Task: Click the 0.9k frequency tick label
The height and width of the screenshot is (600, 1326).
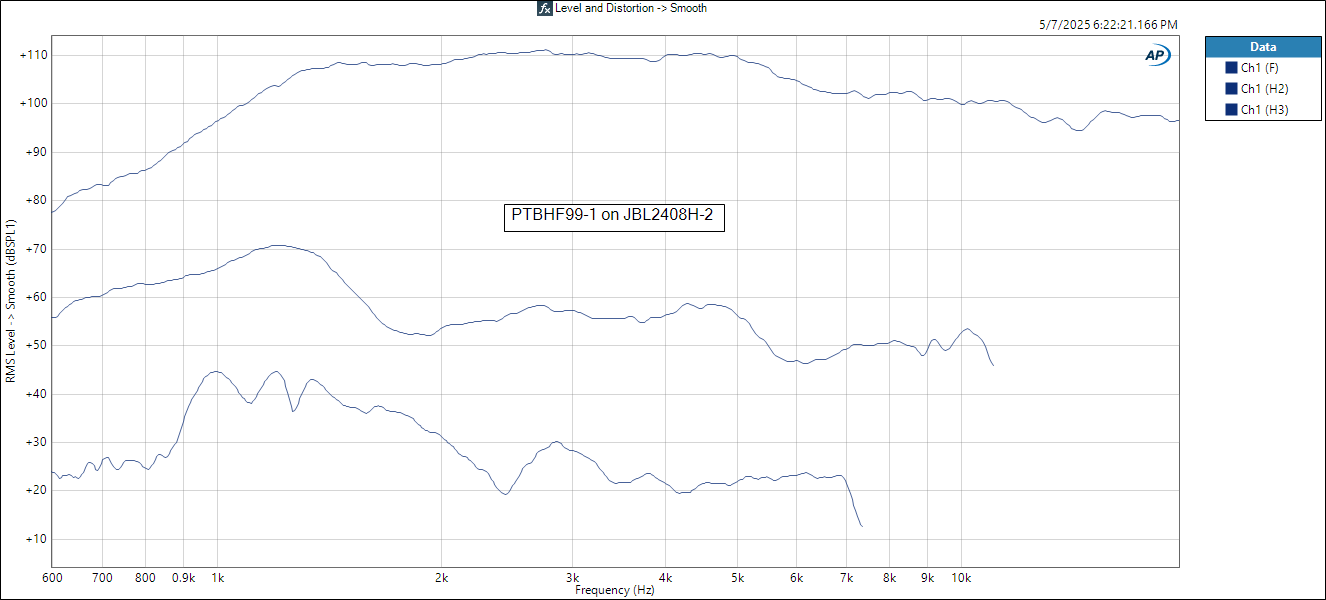Action: pos(184,578)
